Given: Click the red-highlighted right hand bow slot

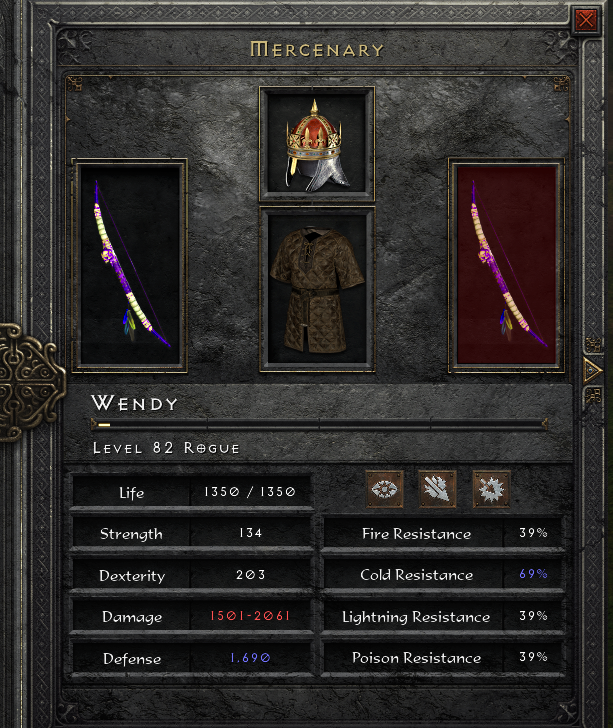Looking at the screenshot, I should pyautogui.click(x=506, y=265).
